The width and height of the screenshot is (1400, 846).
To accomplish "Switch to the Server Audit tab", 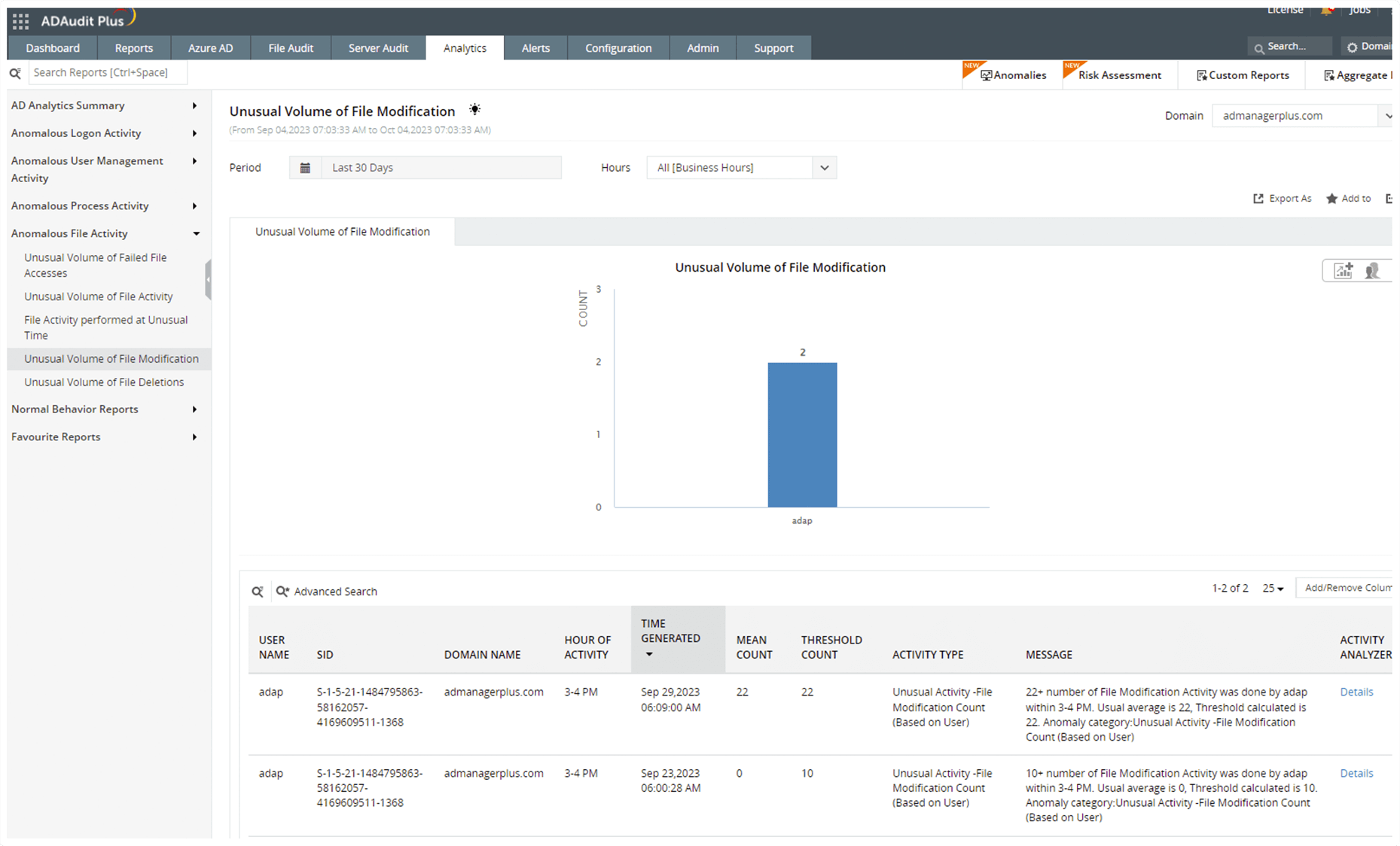I will (x=378, y=47).
